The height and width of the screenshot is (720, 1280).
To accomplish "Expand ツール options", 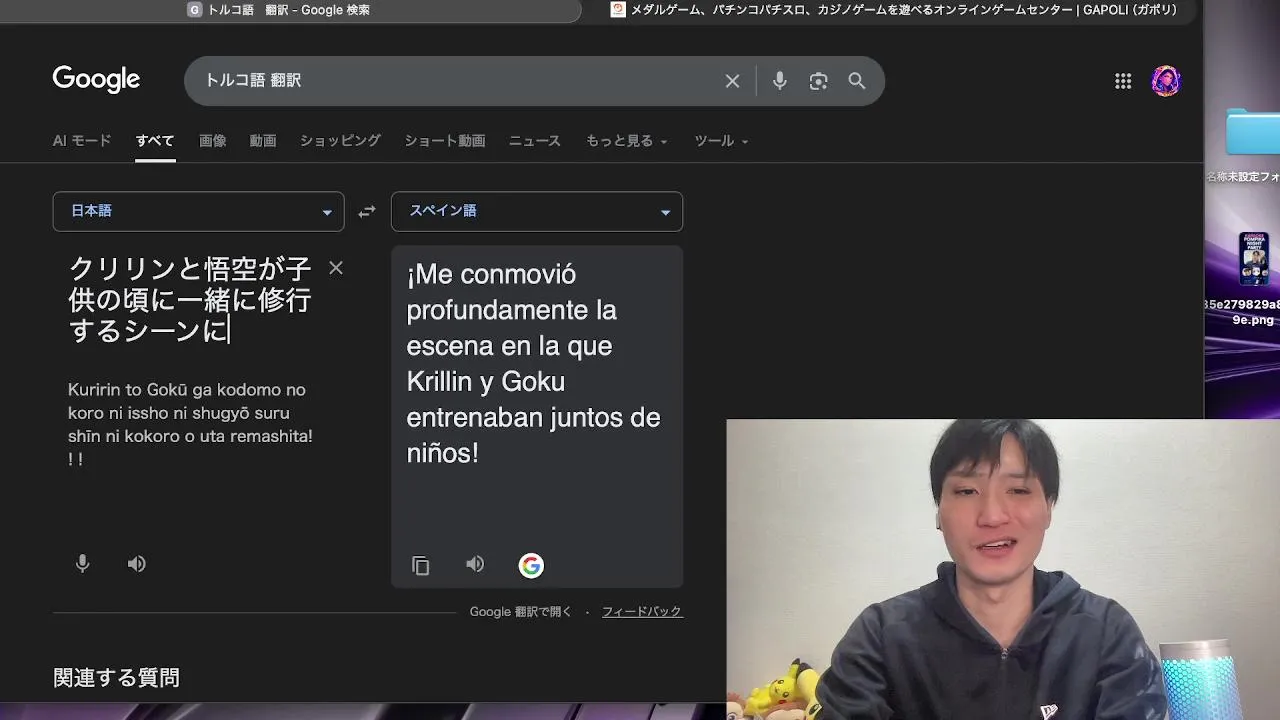I will click(721, 141).
